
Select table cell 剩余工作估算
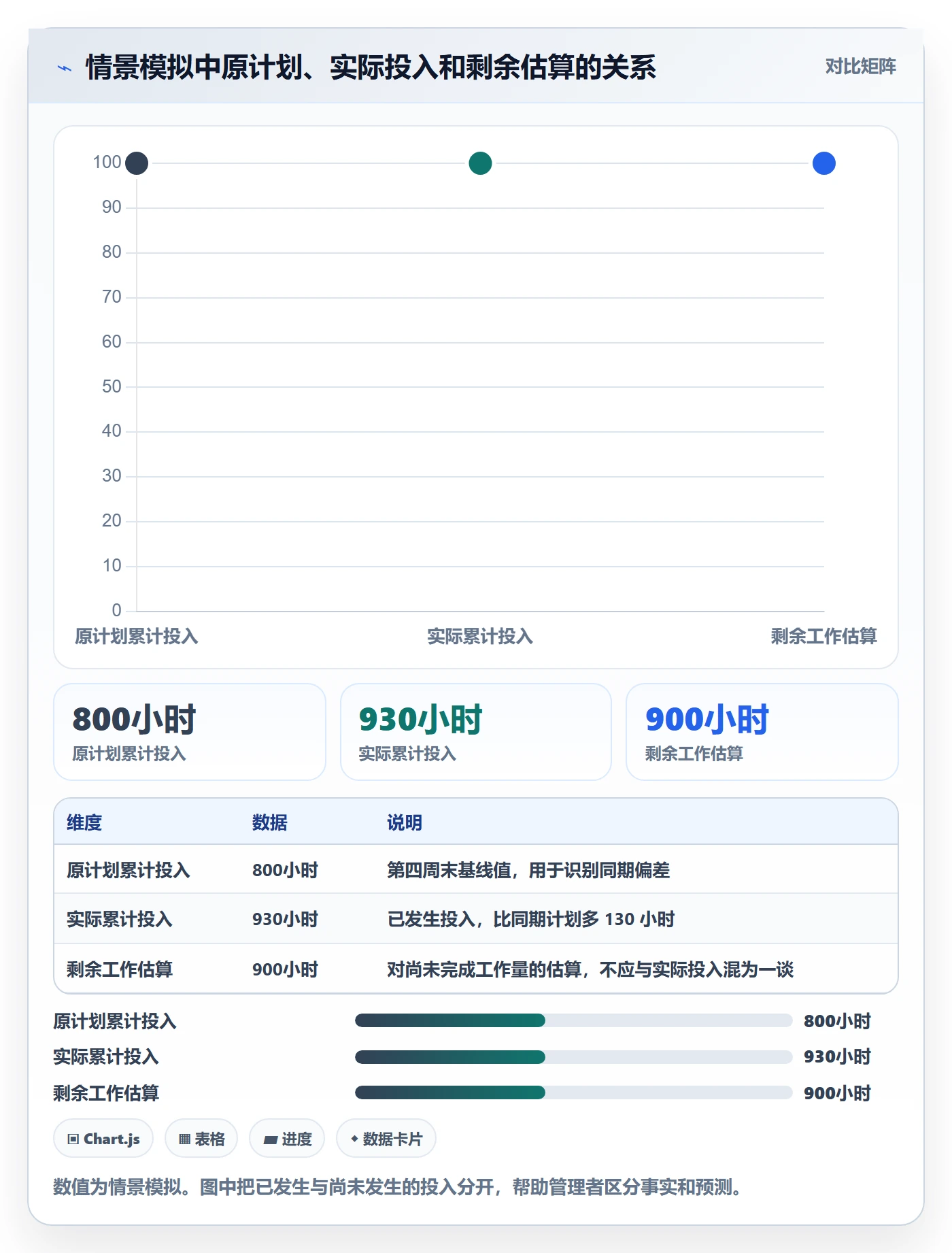point(120,969)
